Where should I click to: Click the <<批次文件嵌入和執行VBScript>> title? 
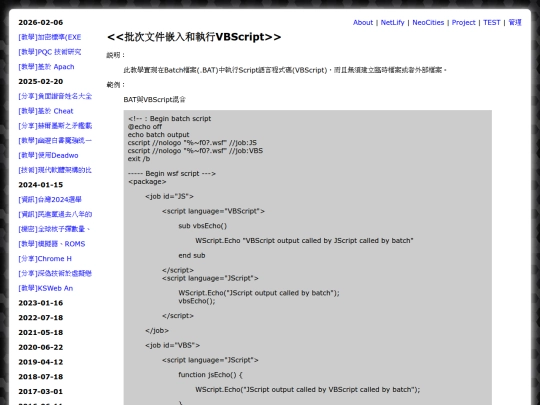(194, 37)
